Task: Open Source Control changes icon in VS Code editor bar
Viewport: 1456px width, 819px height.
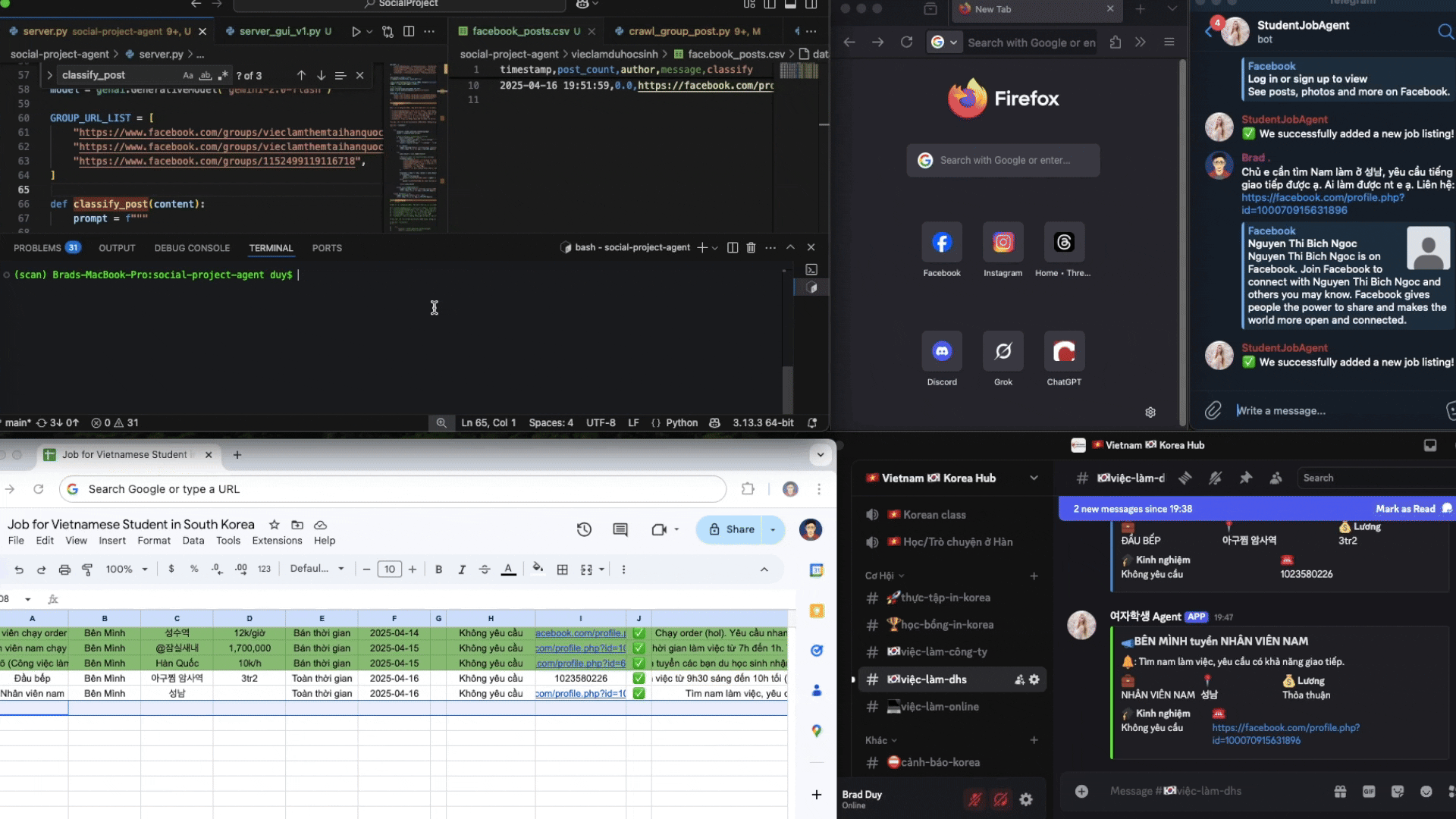Action: click(388, 31)
